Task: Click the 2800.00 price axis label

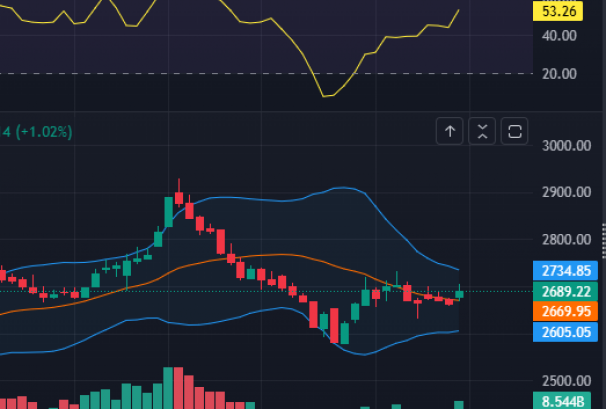Action: point(567,240)
